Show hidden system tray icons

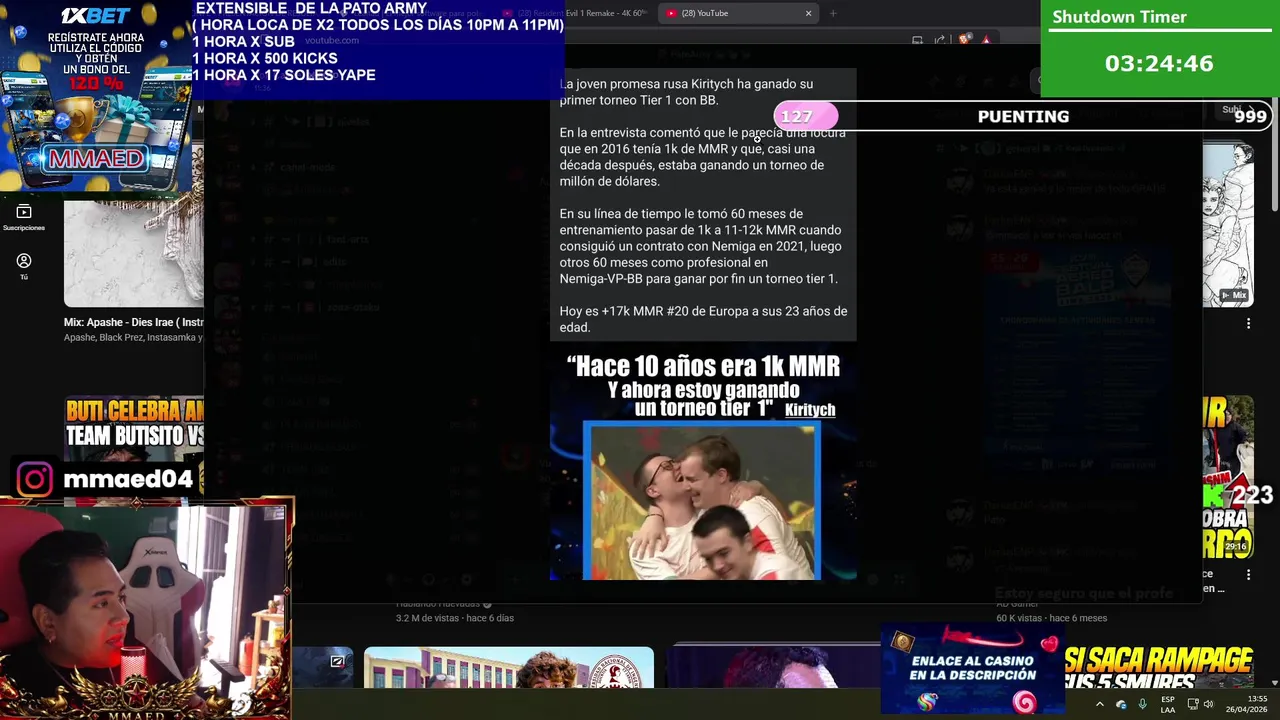(x=1099, y=704)
